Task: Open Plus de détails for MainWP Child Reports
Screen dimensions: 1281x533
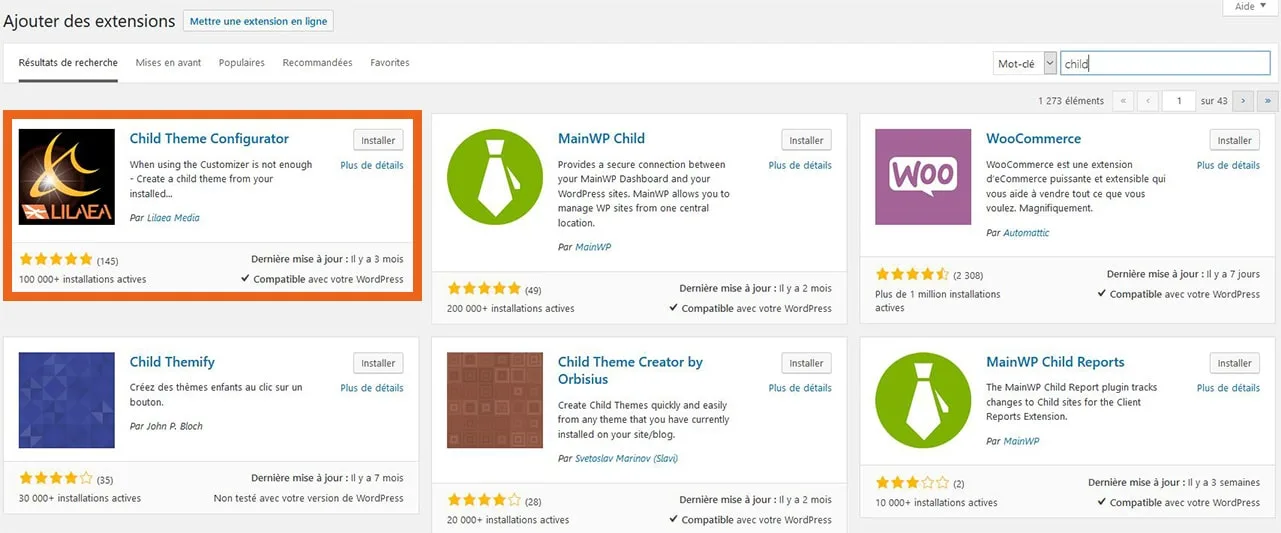Action: [x=1228, y=388]
